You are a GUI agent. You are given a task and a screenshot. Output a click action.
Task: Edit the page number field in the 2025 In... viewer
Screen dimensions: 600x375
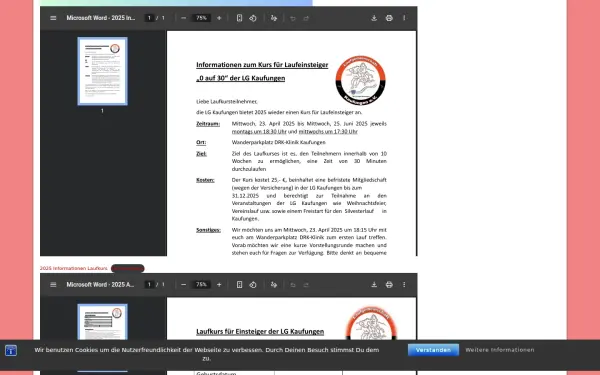click(x=149, y=18)
